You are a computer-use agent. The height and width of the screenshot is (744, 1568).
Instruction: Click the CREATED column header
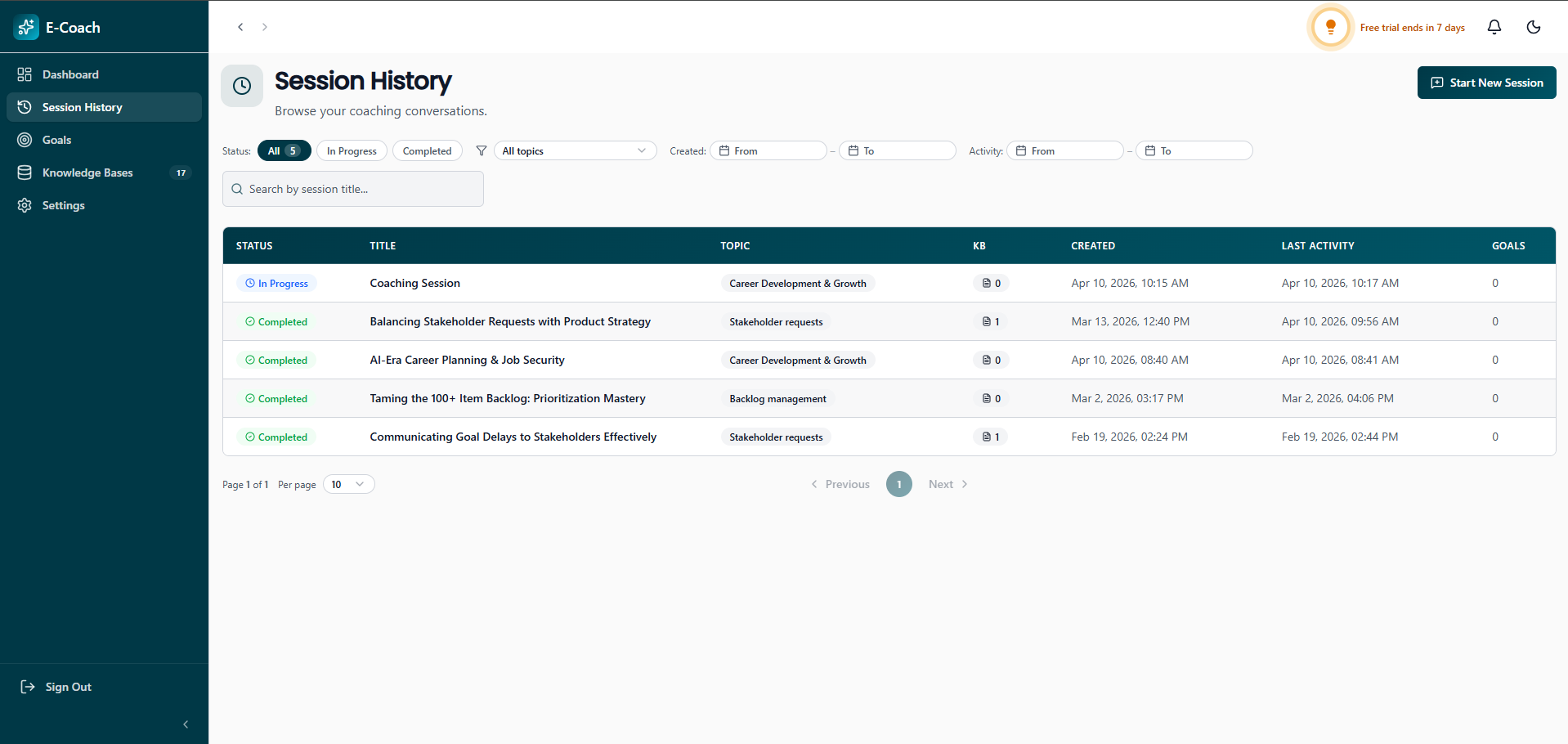[1093, 245]
